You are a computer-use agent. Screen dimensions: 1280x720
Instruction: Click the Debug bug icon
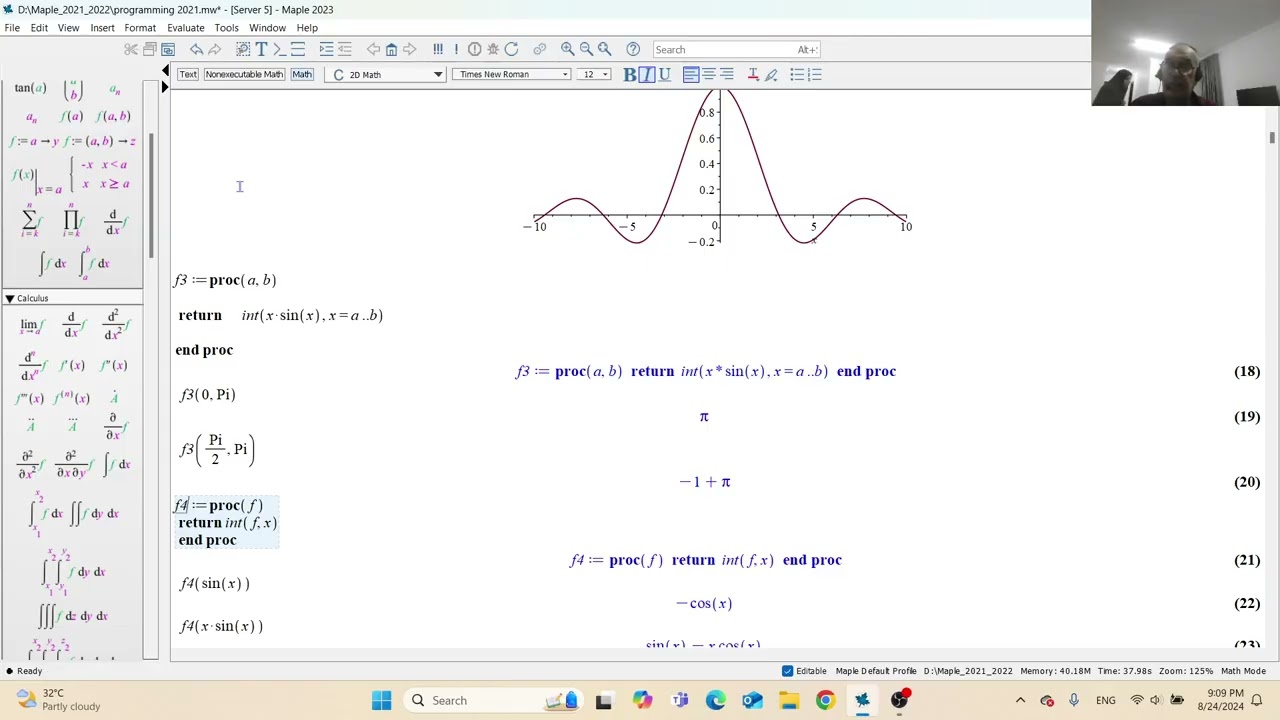[x=493, y=49]
